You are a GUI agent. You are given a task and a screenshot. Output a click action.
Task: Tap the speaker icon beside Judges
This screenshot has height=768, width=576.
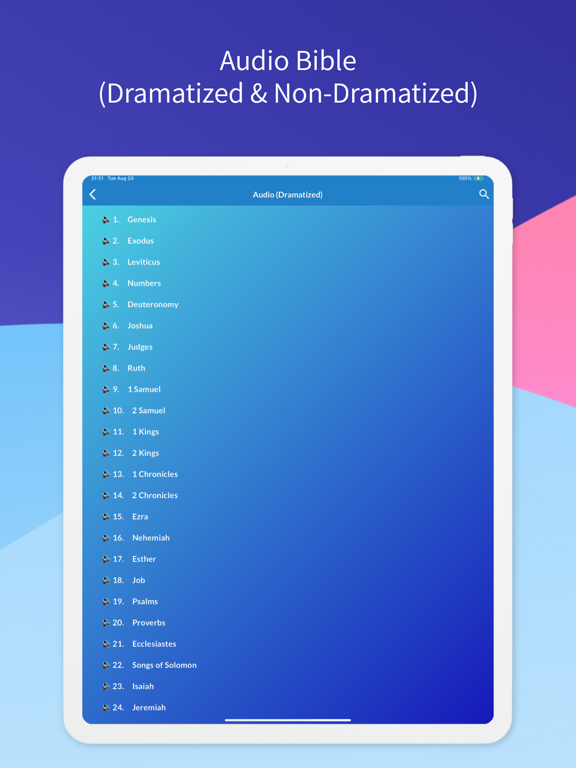pos(105,347)
